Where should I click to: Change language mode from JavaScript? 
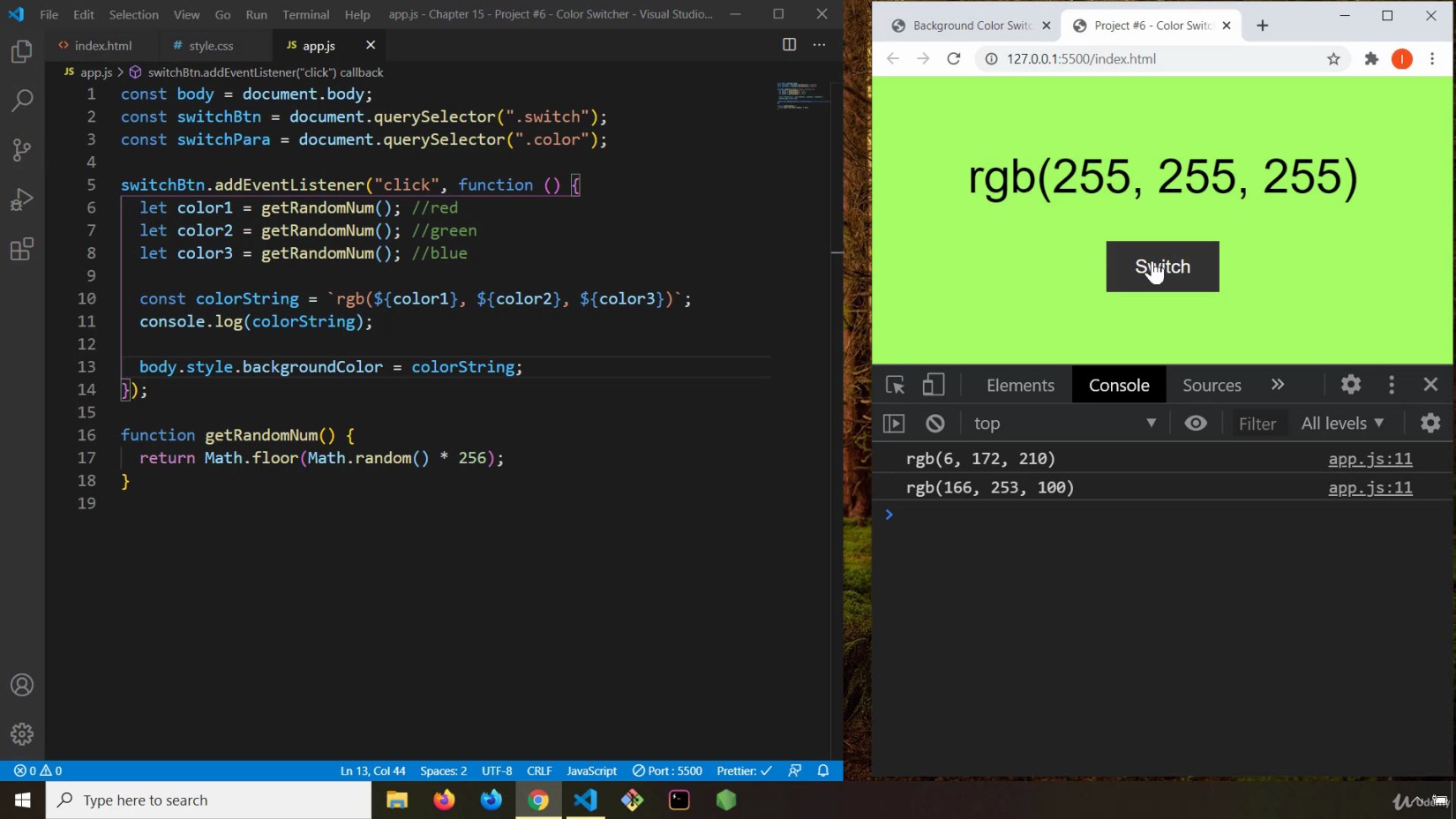coord(591,770)
